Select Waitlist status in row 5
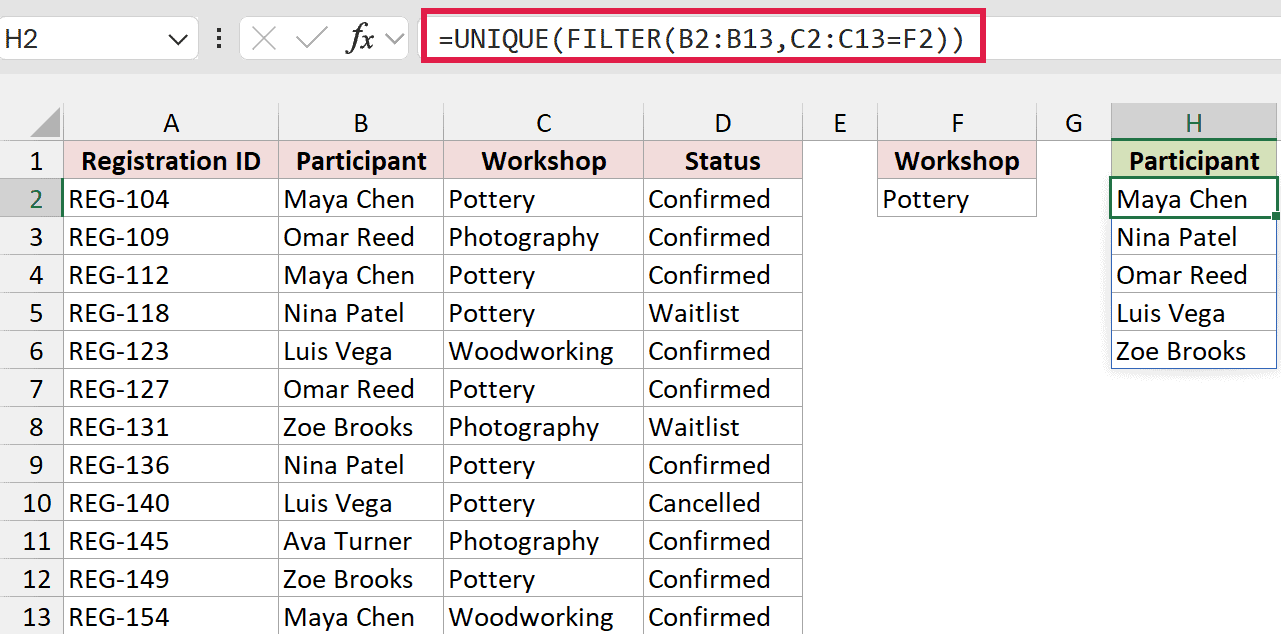1281x634 pixels. [x=723, y=313]
